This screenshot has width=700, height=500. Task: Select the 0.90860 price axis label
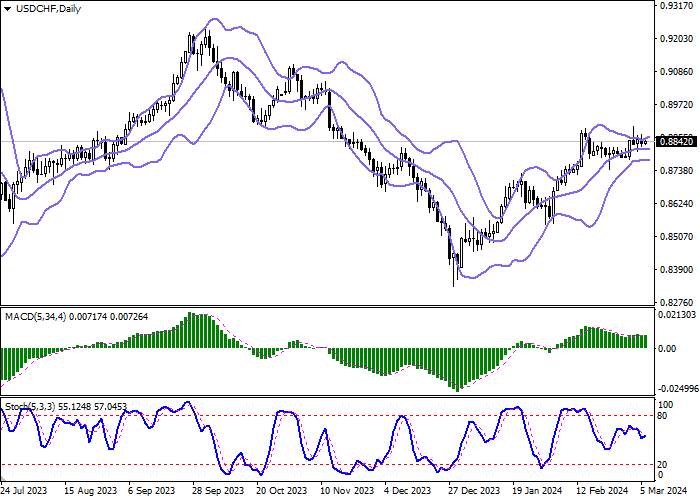click(677, 71)
